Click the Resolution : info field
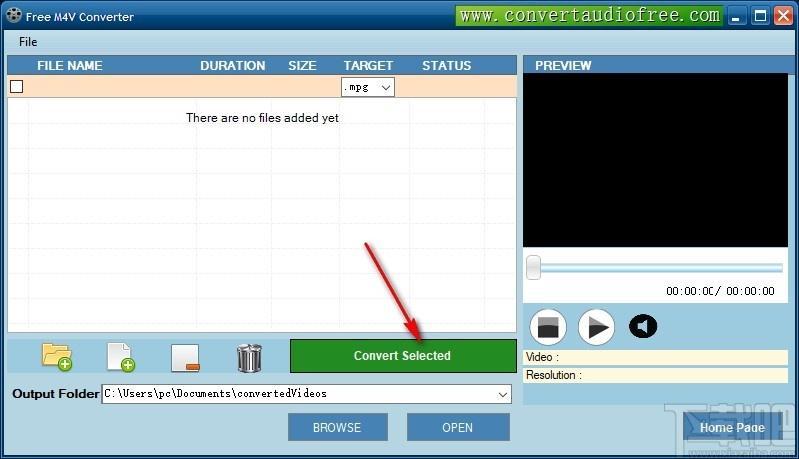The width and height of the screenshot is (799, 459). (655, 375)
